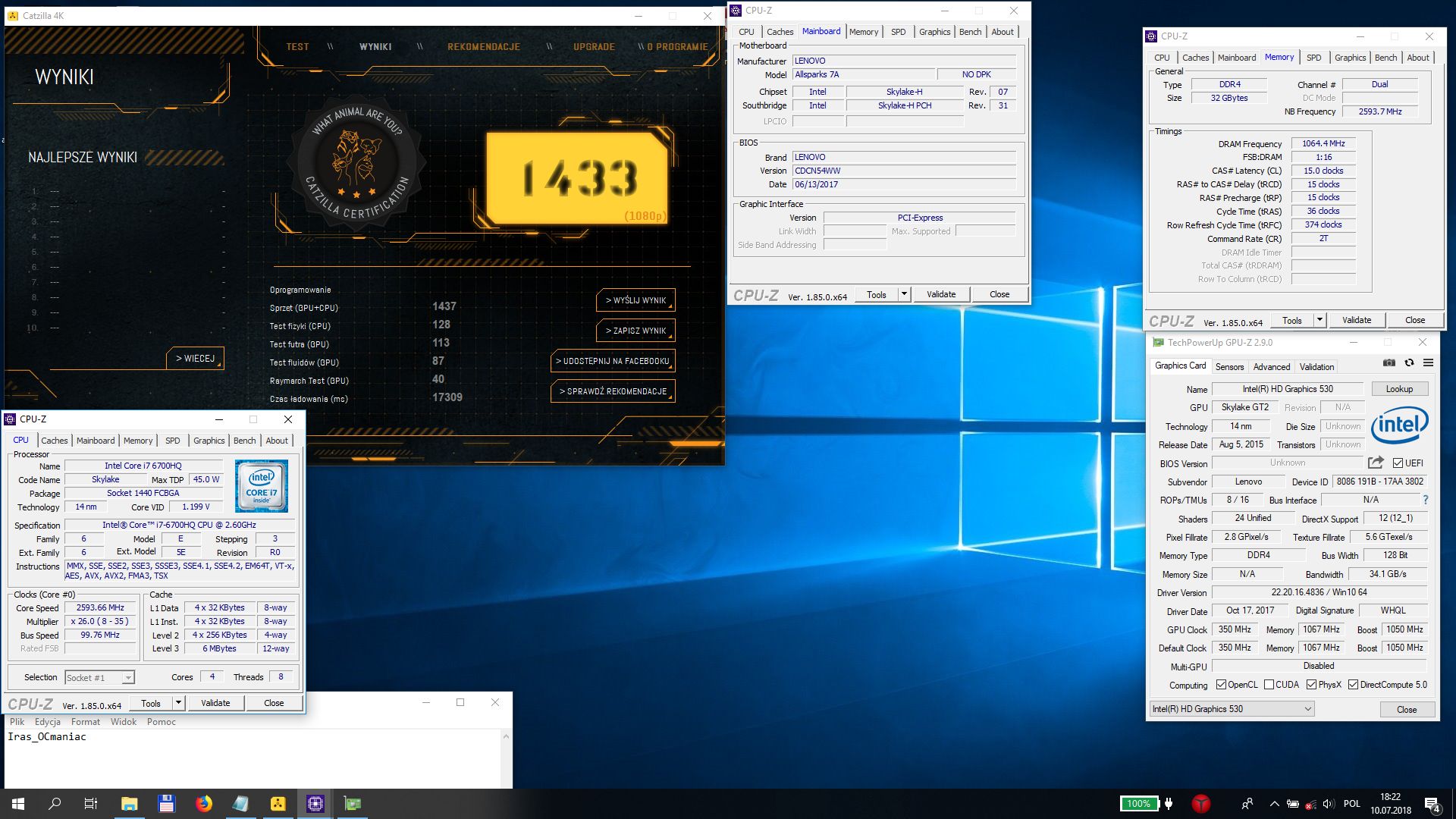
Task: Click the Intel Core i7 badge in CPU-Z
Action: (x=261, y=486)
